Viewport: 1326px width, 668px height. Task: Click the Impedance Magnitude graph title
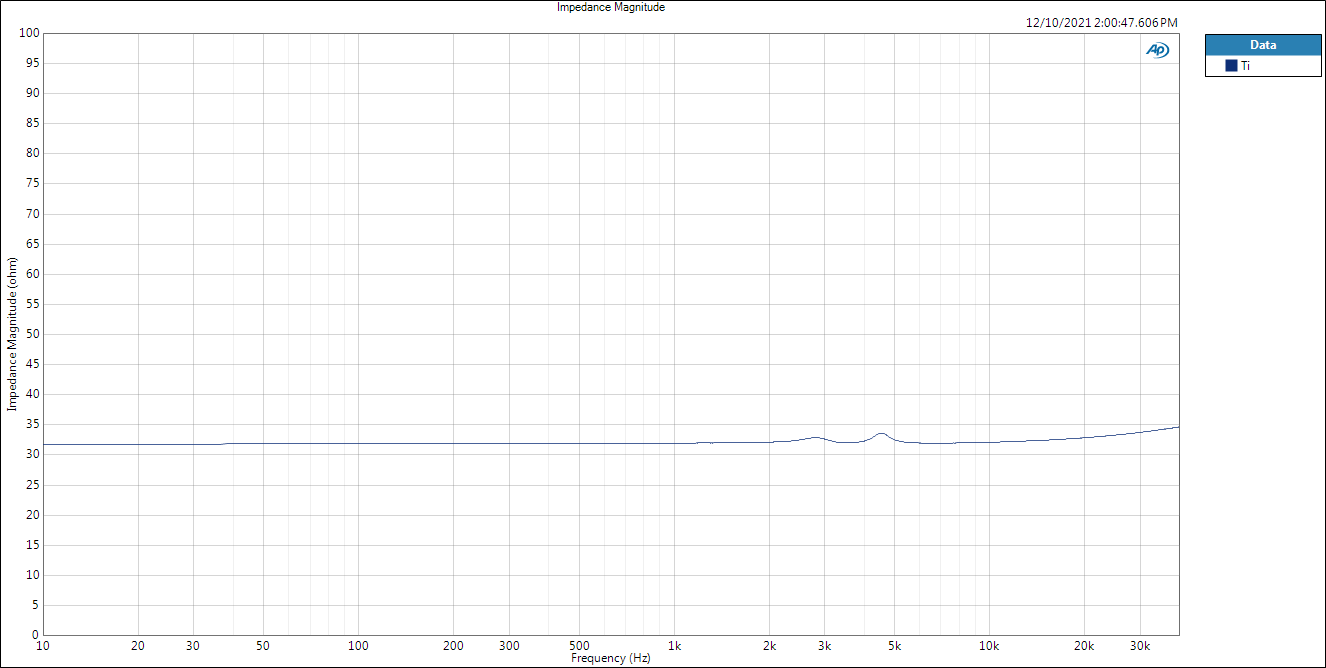(x=610, y=7)
